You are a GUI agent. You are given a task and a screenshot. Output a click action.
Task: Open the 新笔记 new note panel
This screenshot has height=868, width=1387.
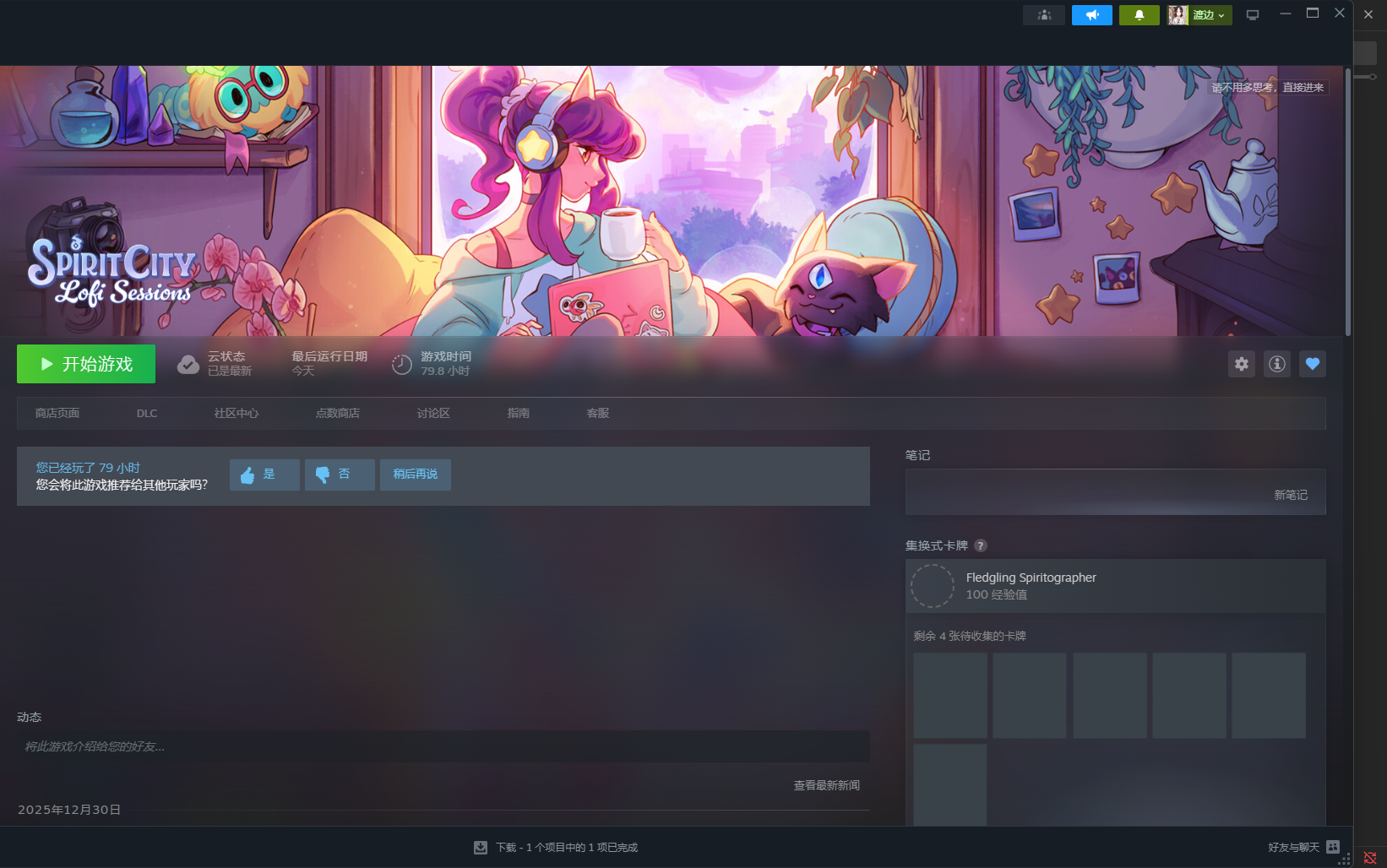pyautogui.click(x=1290, y=495)
